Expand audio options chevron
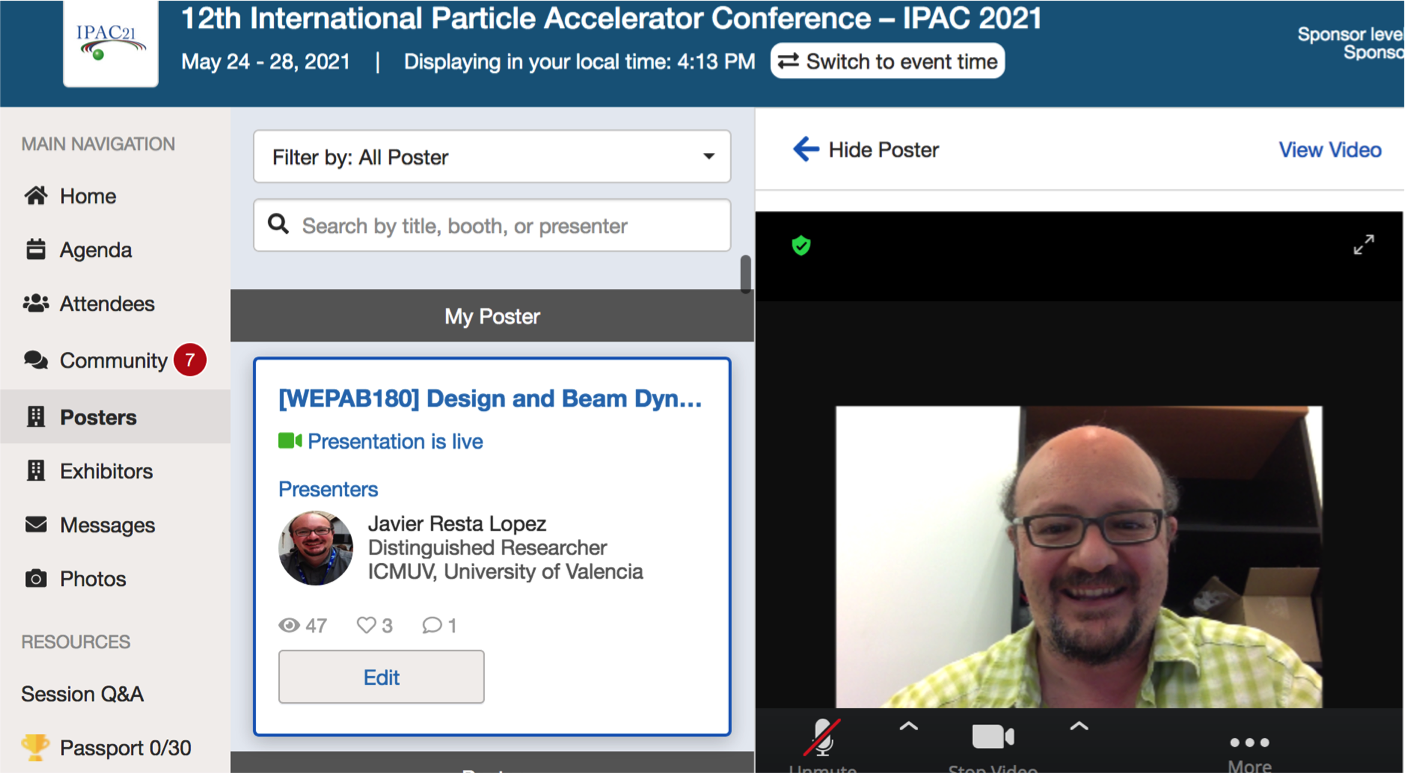Screen dimensions: 1405x773 pyautogui.click(x=908, y=727)
